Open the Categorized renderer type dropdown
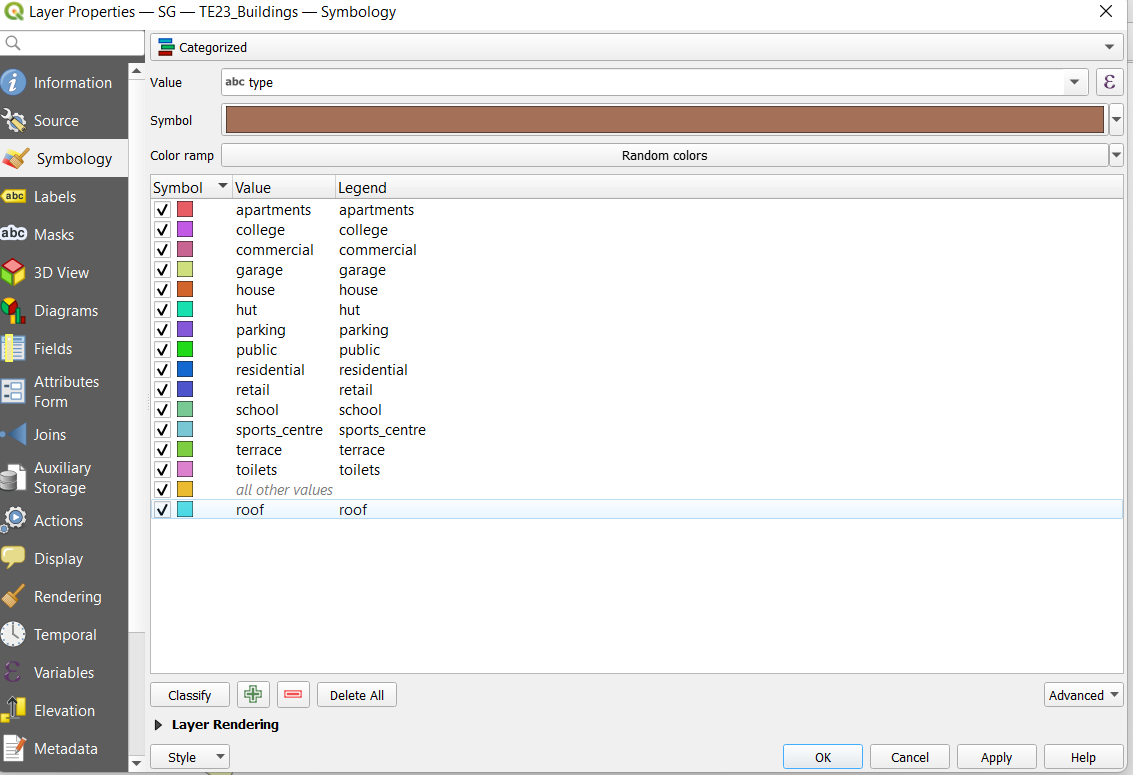The image size is (1133, 775). pyautogui.click(x=636, y=47)
